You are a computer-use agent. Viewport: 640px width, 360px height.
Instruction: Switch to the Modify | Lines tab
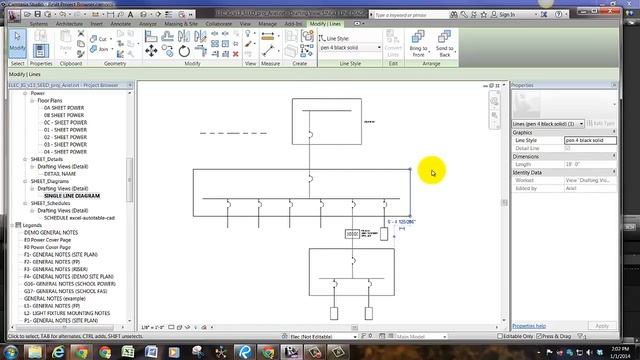pyautogui.click(x=325, y=24)
